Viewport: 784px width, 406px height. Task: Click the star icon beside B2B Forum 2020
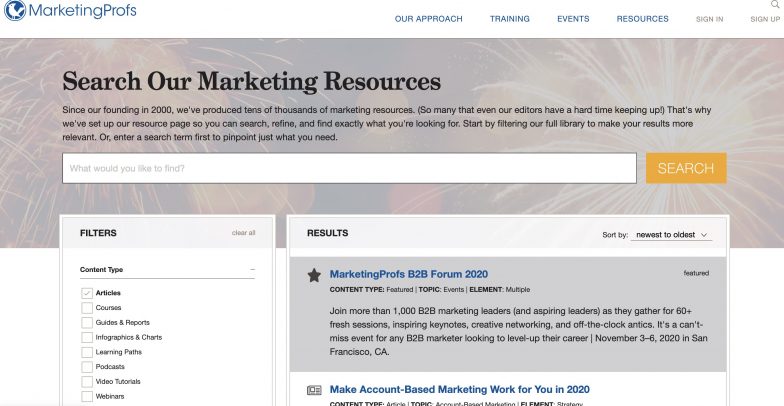(x=314, y=275)
